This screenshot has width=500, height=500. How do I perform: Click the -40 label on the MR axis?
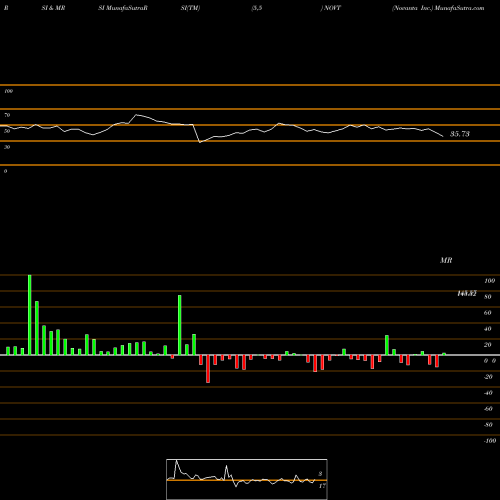pyautogui.click(x=488, y=393)
